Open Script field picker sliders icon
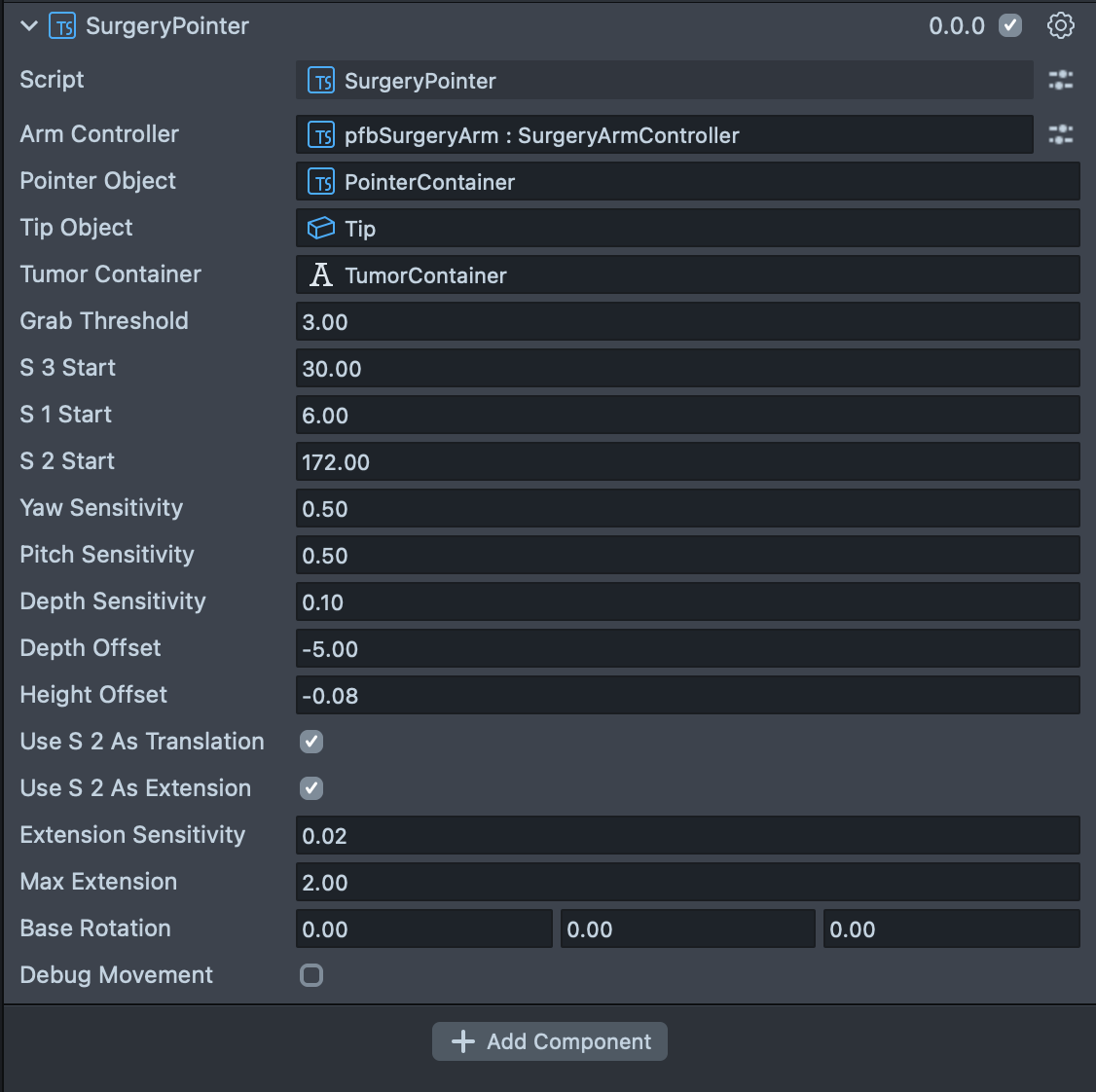 pos(1060,81)
